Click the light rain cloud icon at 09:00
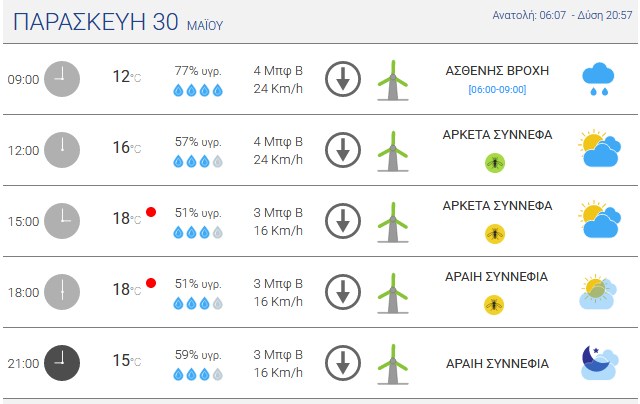 click(x=598, y=79)
